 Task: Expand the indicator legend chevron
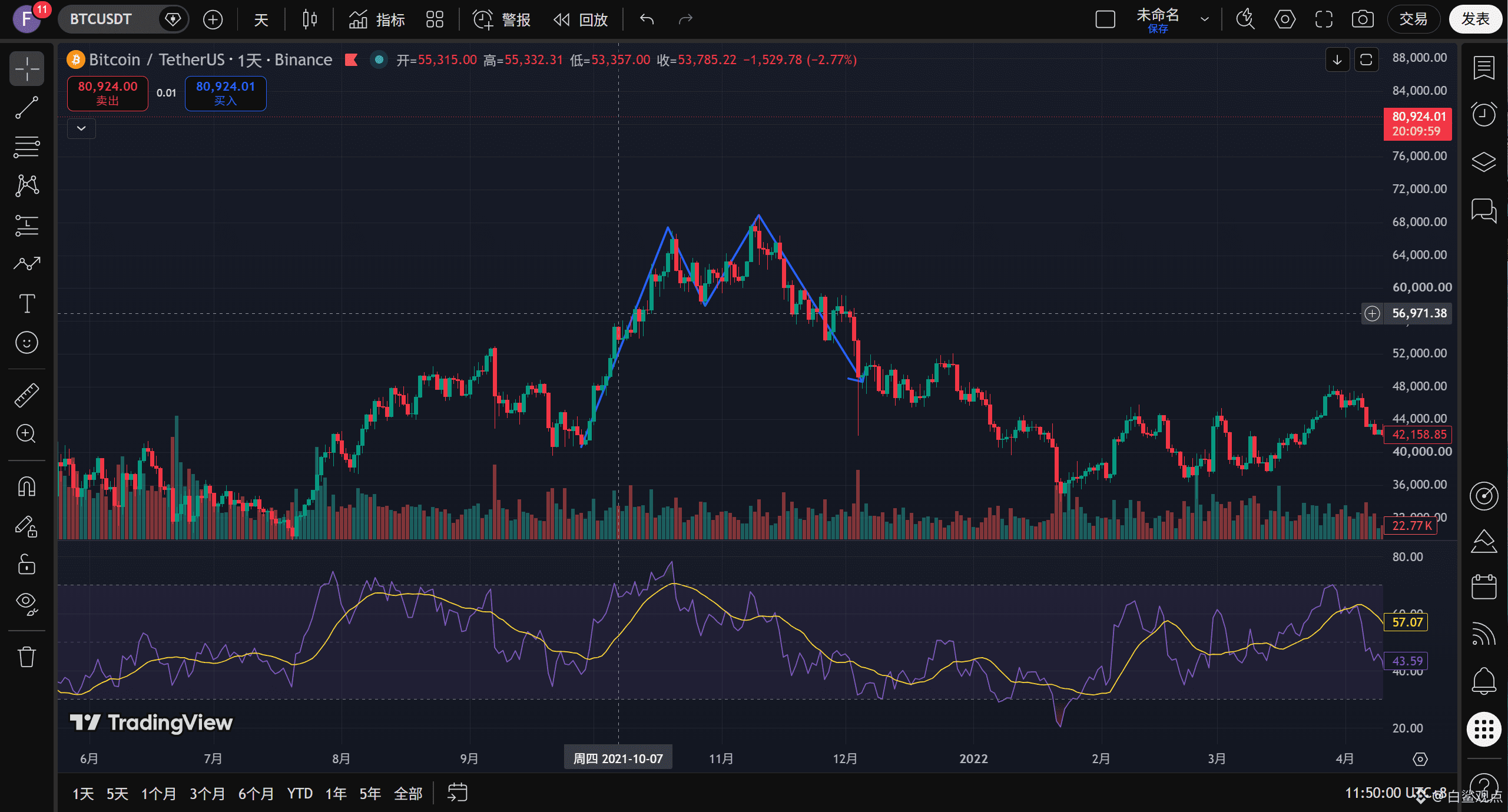81,128
